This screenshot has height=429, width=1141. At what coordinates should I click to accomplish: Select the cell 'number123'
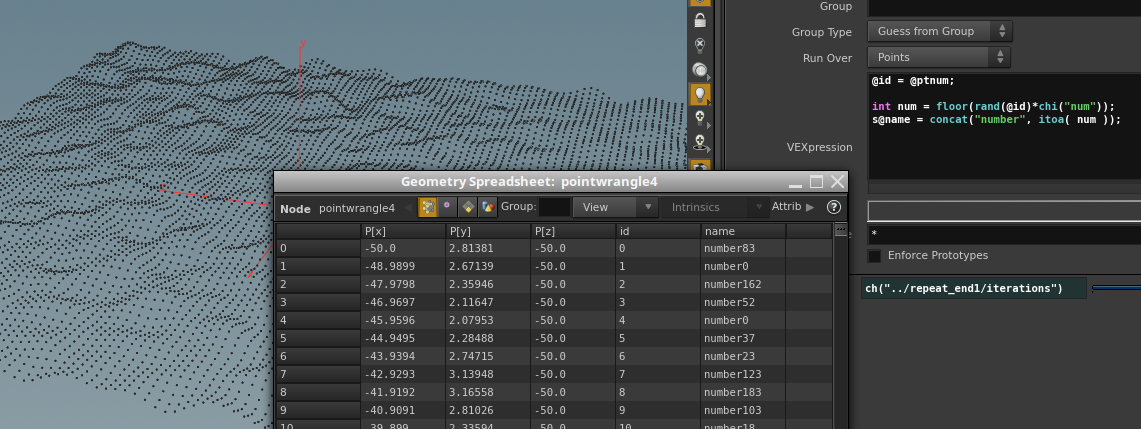[743, 374]
